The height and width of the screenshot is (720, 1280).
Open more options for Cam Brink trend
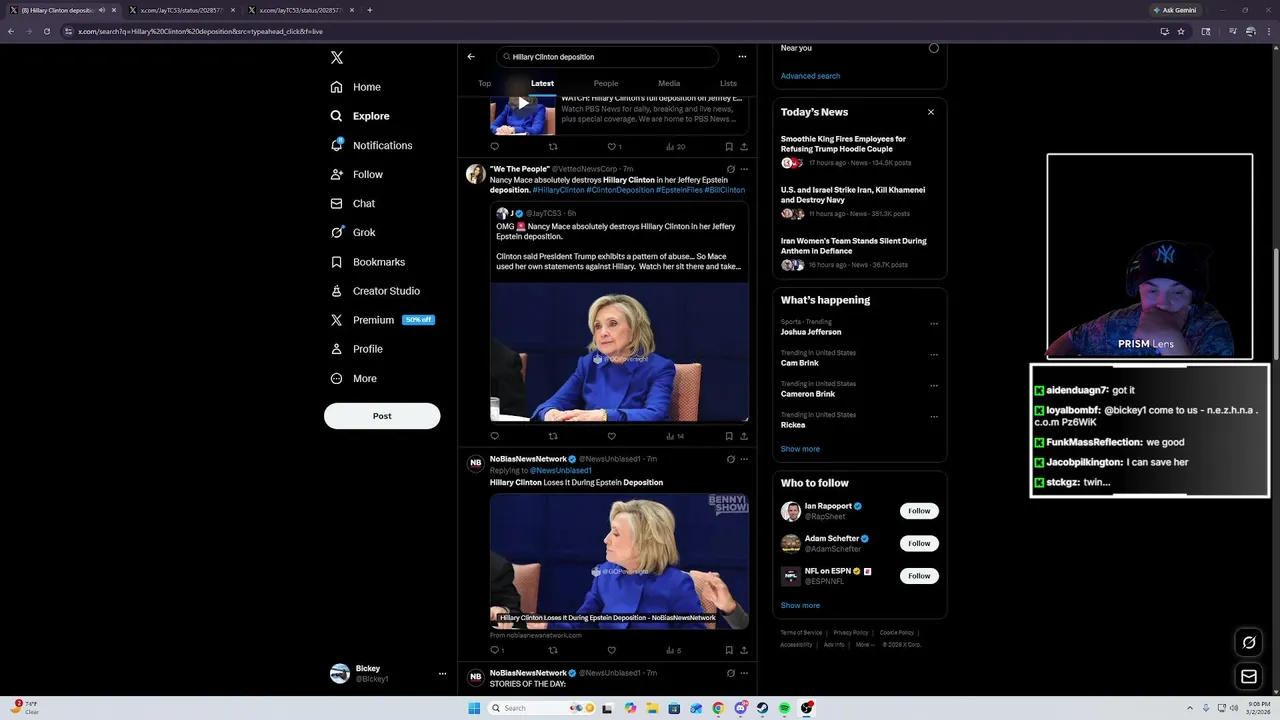pos(934,355)
